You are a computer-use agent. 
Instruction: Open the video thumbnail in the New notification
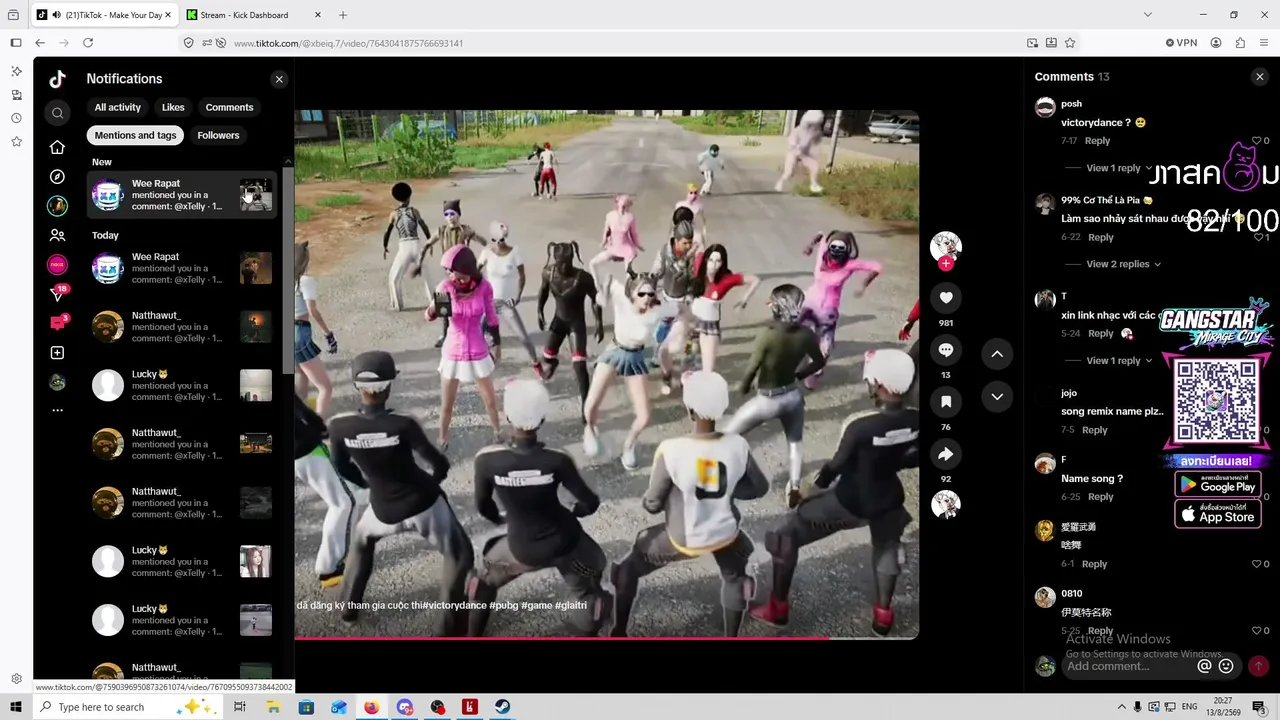click(256, 195)
